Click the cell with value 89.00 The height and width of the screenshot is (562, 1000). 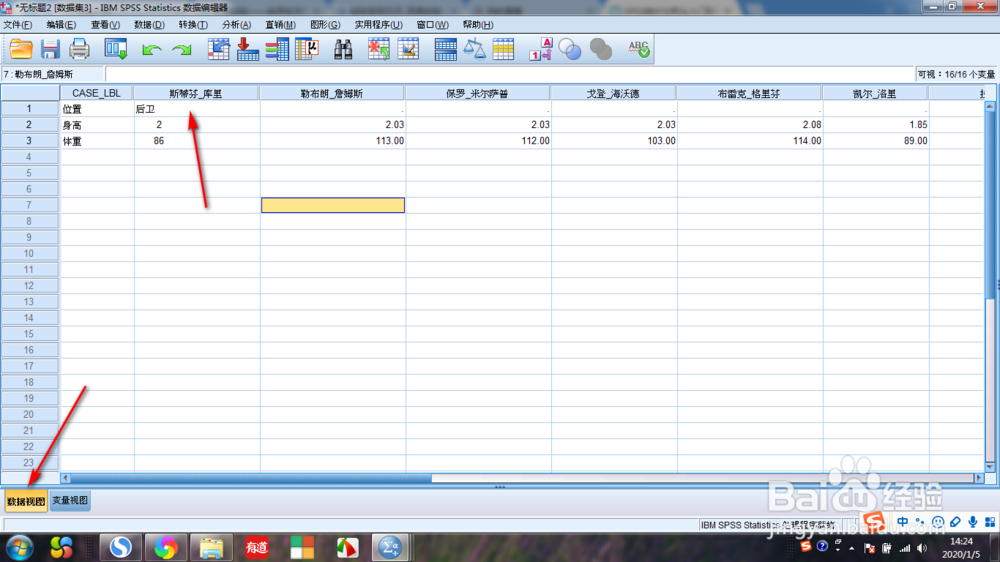(875, 141)
